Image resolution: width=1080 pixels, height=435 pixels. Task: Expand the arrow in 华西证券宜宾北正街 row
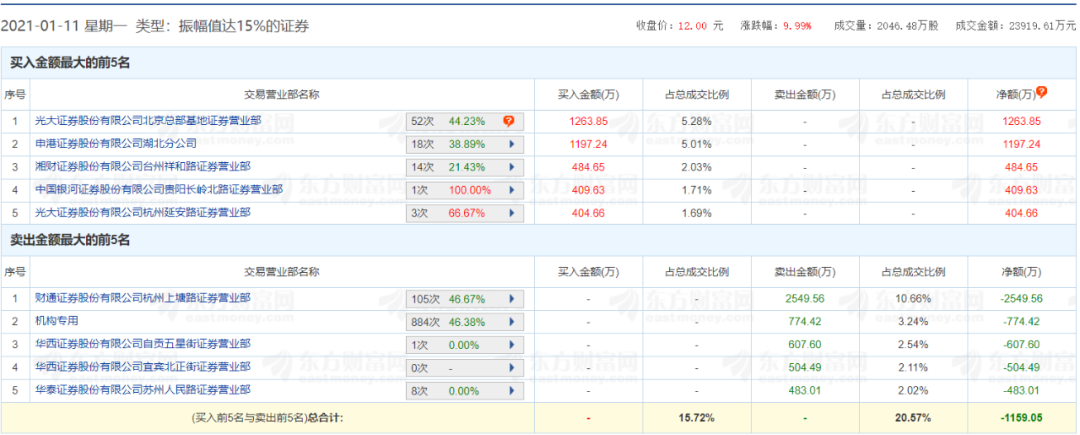click(512, 368)
